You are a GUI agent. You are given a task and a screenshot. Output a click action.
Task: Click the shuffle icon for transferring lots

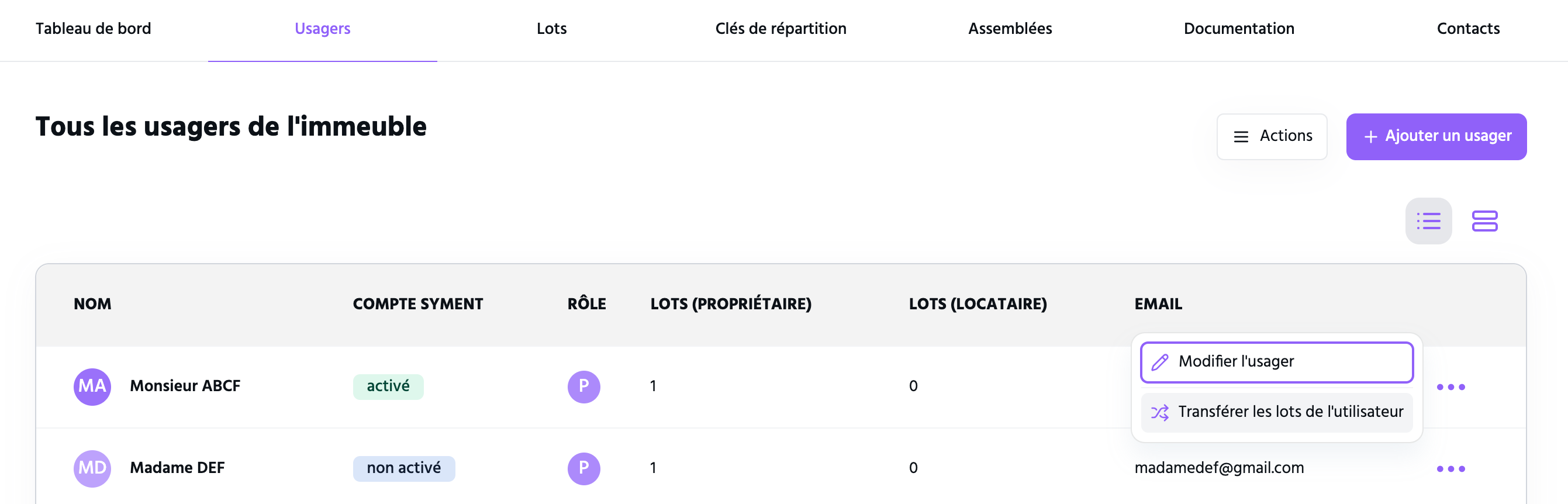pos(1159,413)
